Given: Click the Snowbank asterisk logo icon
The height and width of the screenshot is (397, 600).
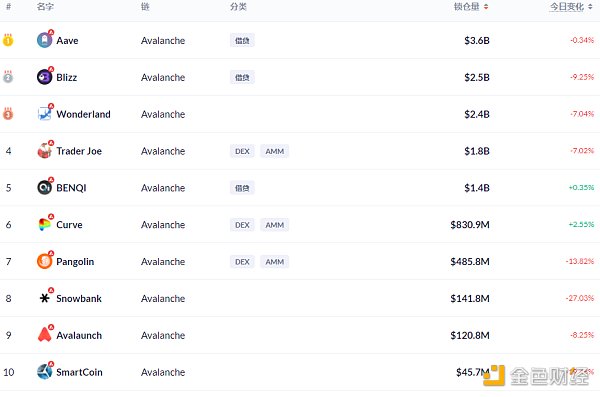Looking at the screenshot, I should tap(44, 298).
